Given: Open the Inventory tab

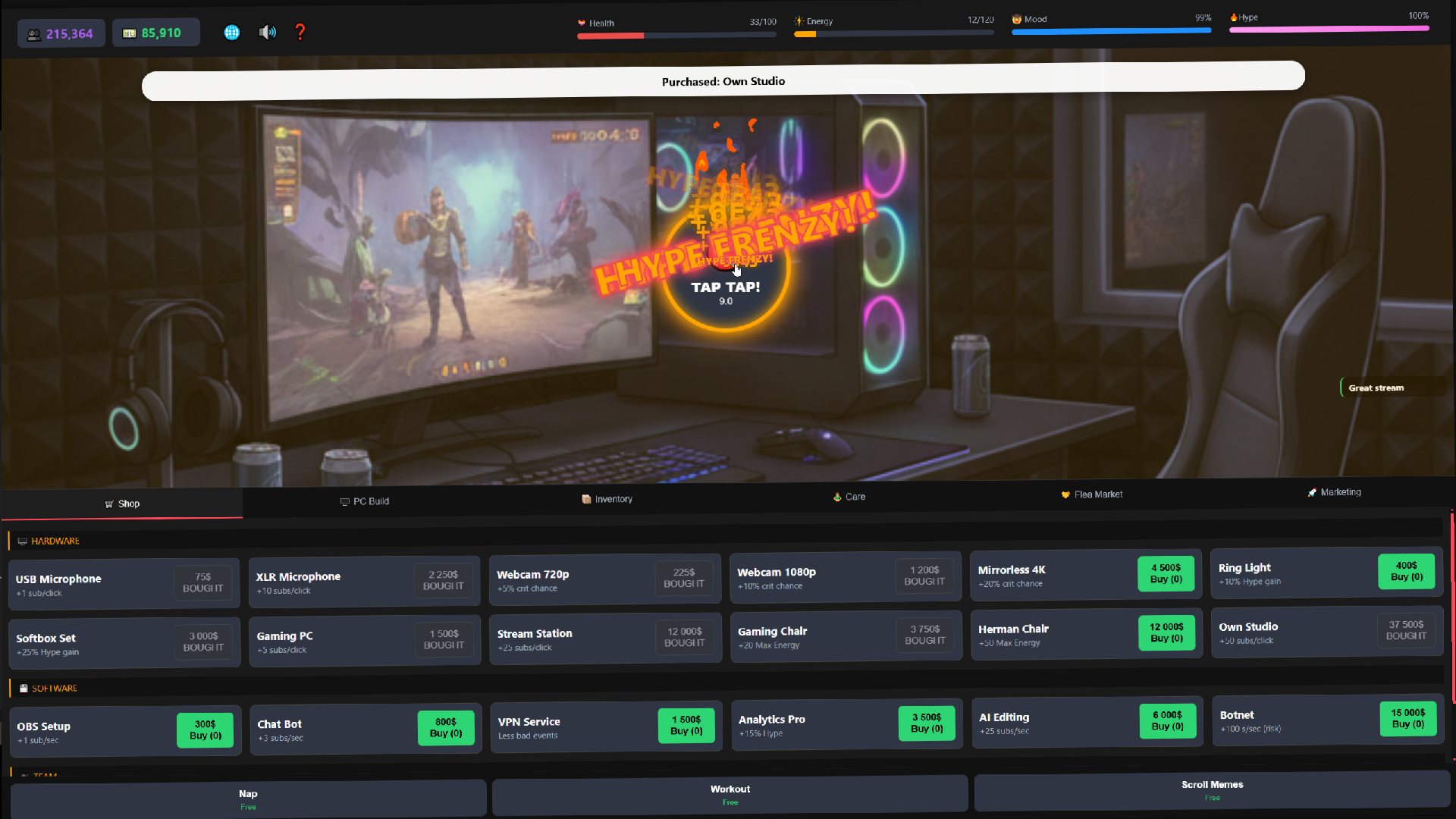Looking at the screenshot, I should [x=607, y=499].
